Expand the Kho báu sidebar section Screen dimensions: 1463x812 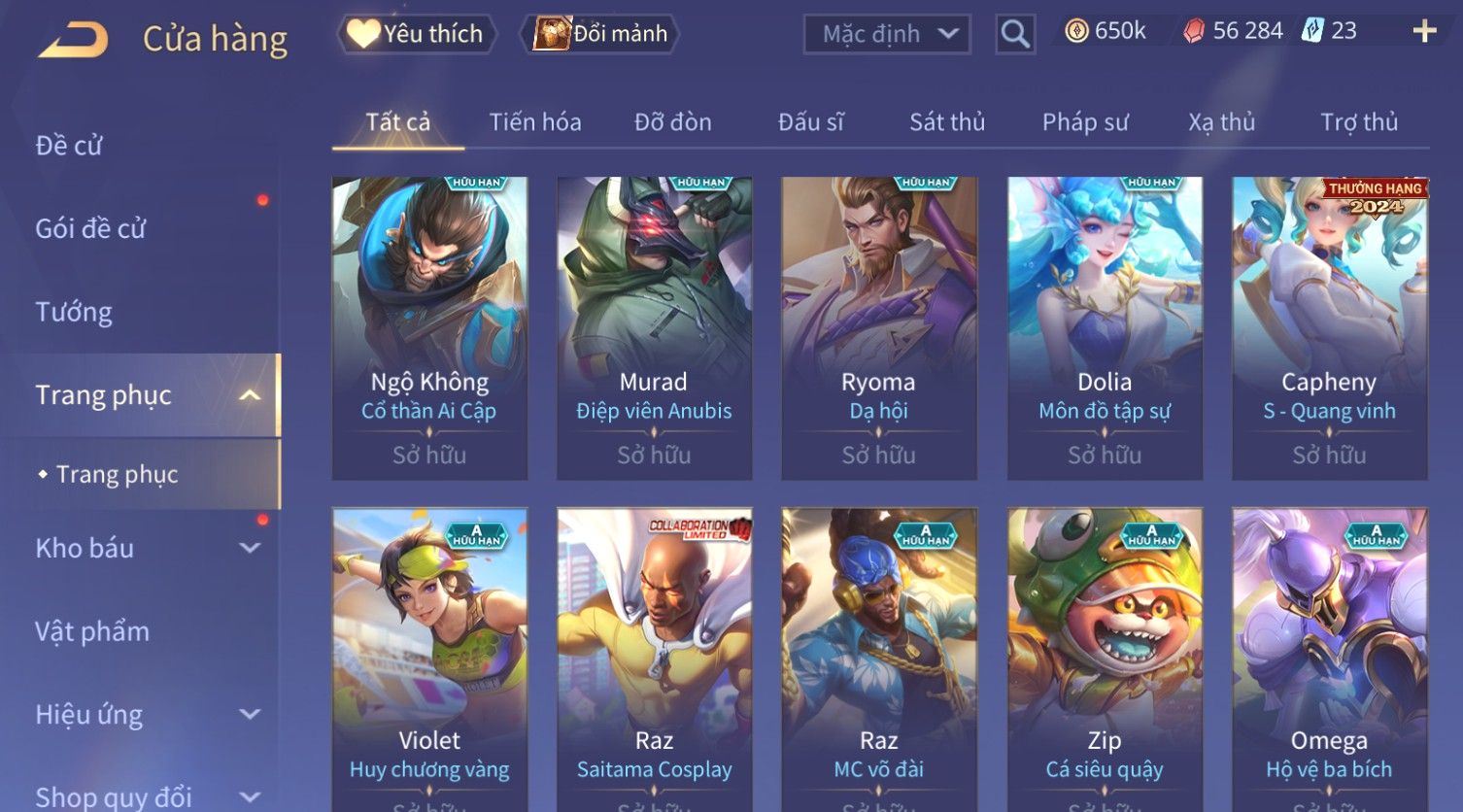click(250, 548)
